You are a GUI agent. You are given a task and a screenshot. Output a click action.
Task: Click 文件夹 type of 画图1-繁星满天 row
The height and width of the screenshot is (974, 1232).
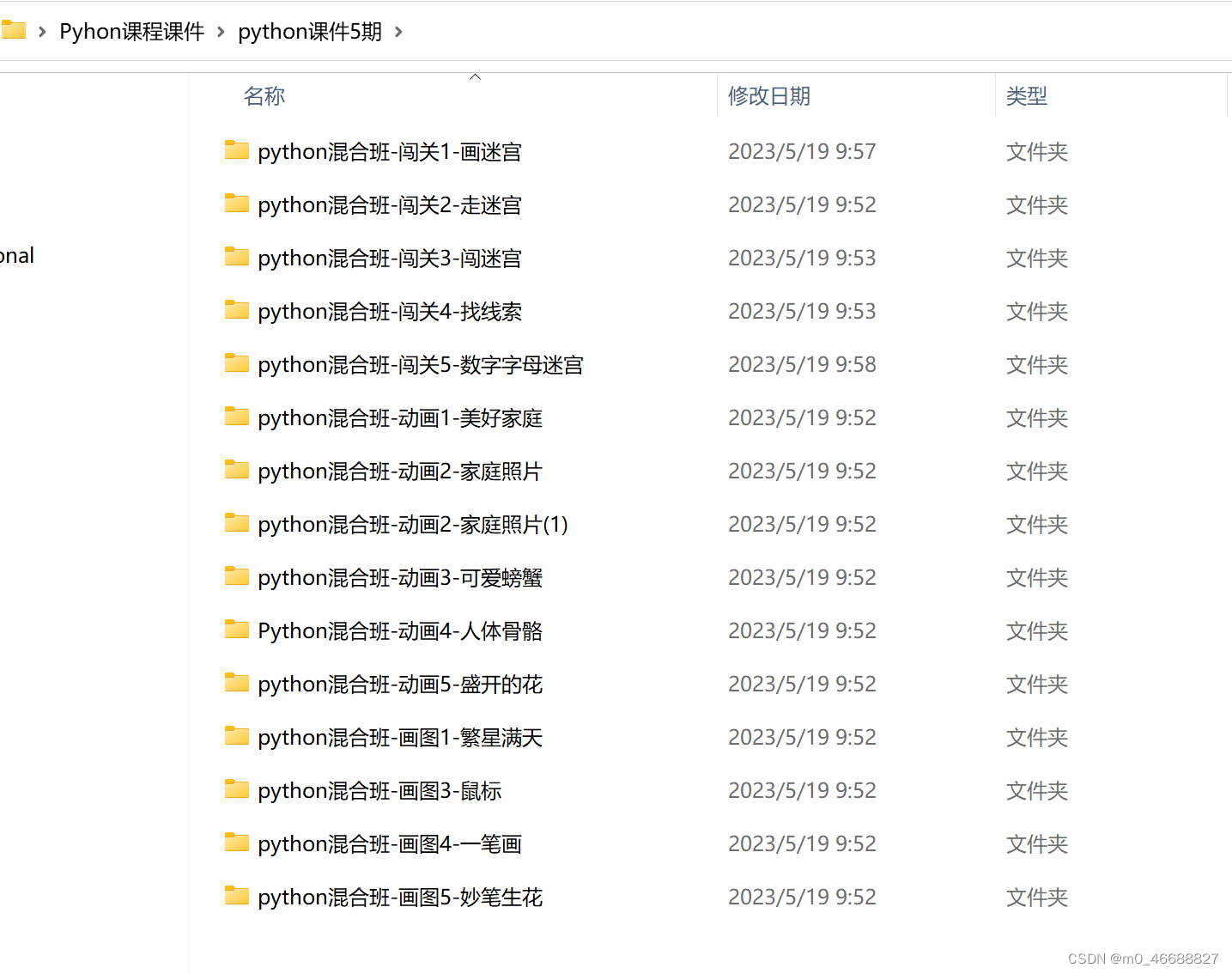coord(1037,738)
